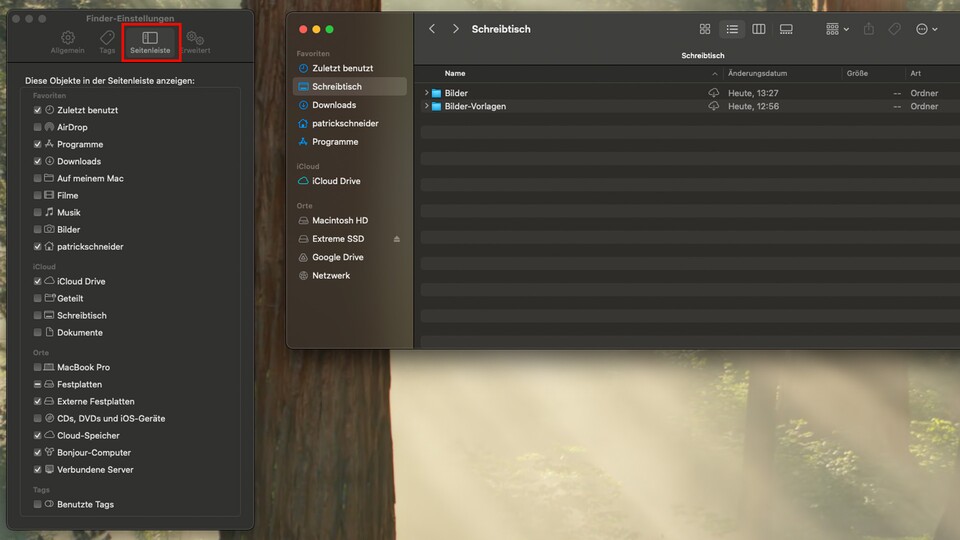Image resolution: width=960 pixels, height=540 pixels.
Task: Open iCloud Drive in Finder sidebar
Action: click(x=336, y=181)
